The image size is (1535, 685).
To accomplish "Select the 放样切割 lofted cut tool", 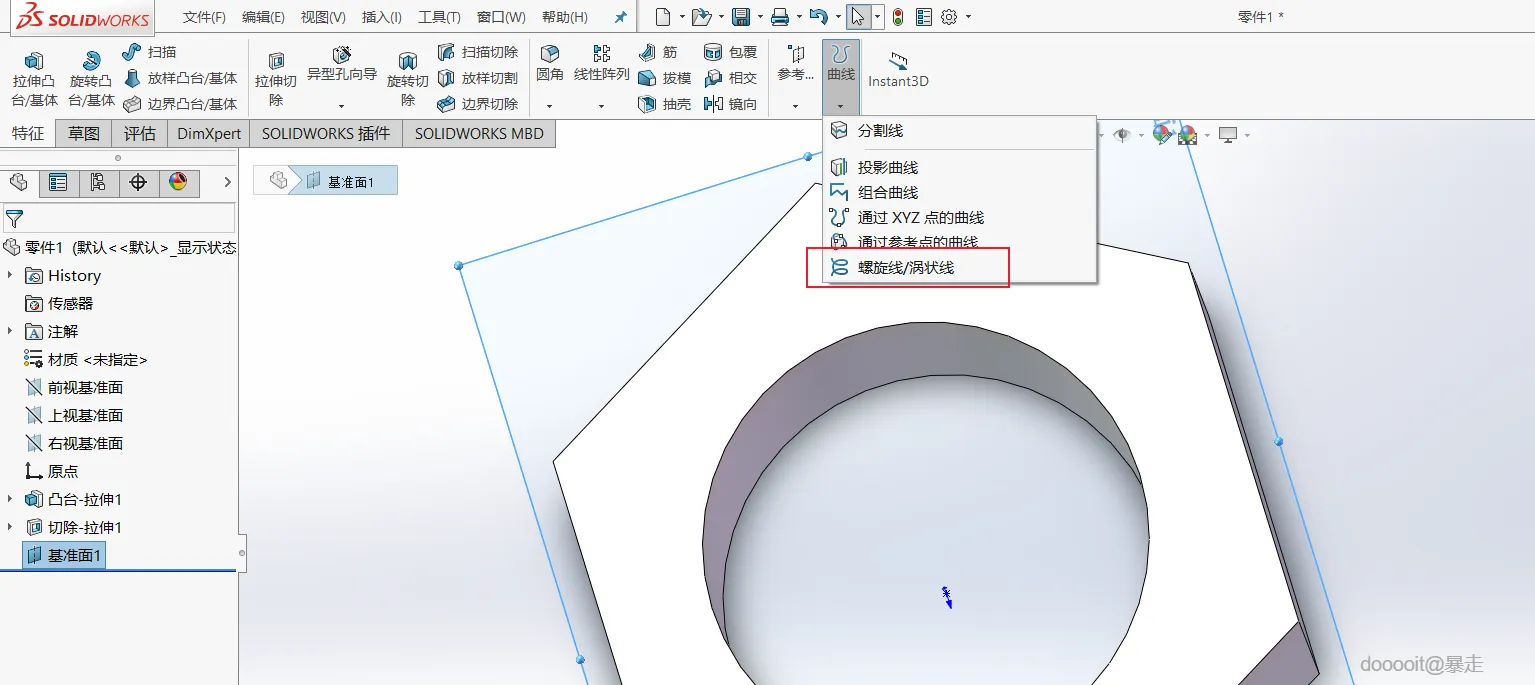I will tap(478, 78).
